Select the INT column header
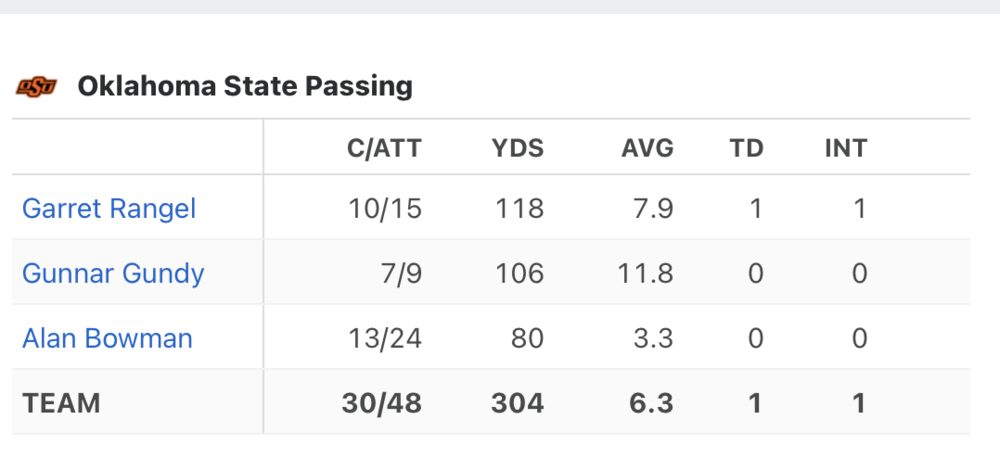The height and width of the screenshot is (458, 1000). [845, 149]
